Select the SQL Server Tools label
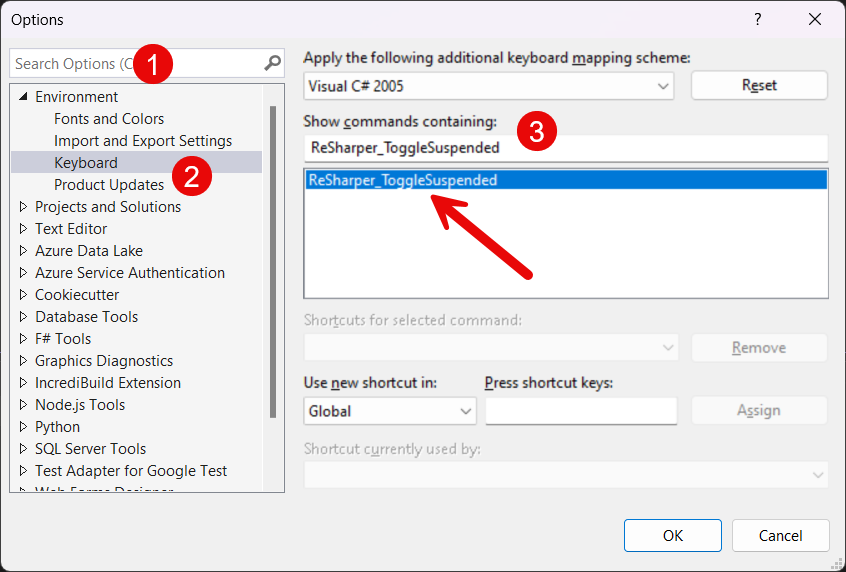The image size is (846, 572). 91,449
